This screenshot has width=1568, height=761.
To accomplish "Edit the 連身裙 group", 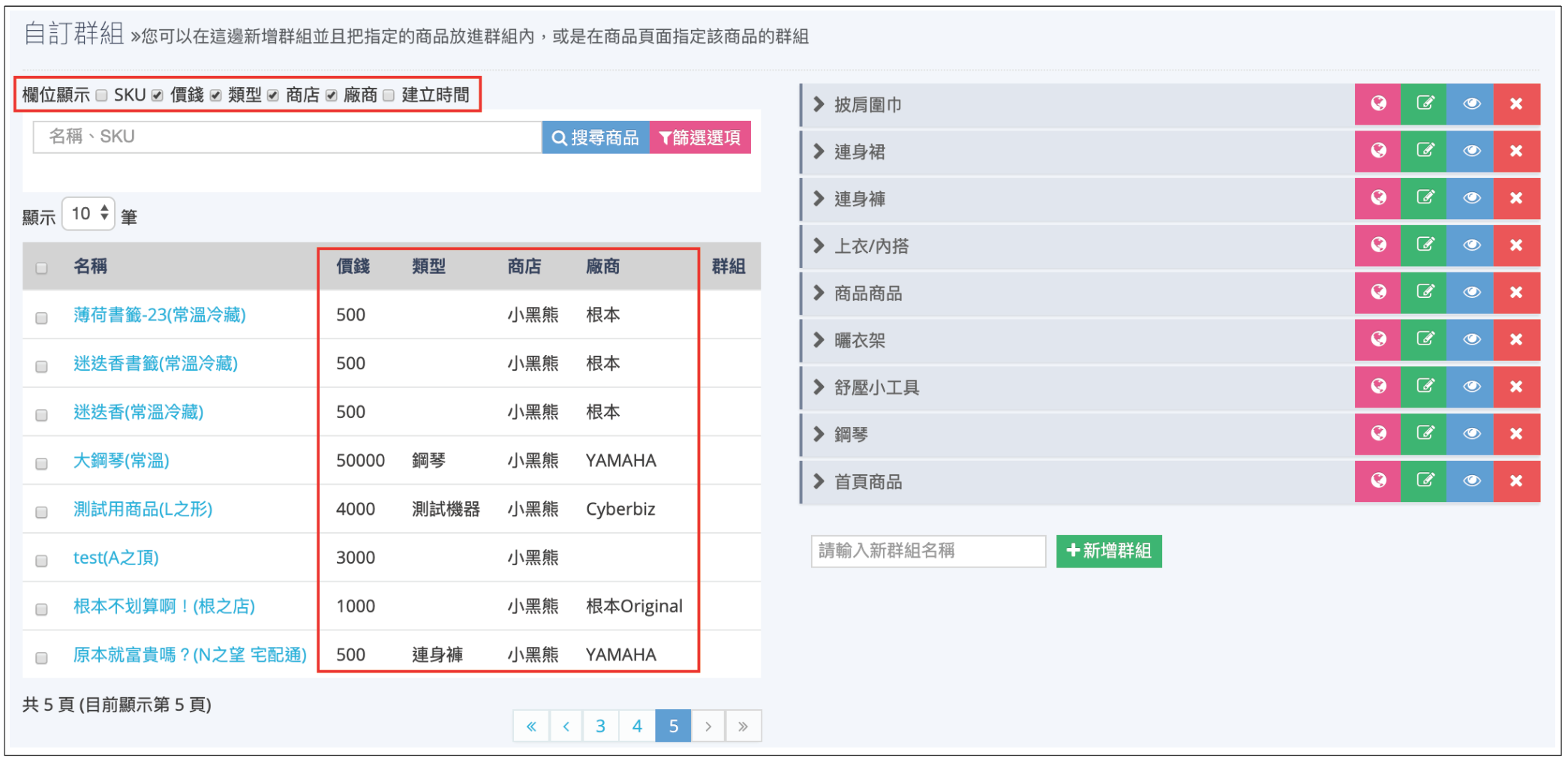I will (x=1425, y=152).
